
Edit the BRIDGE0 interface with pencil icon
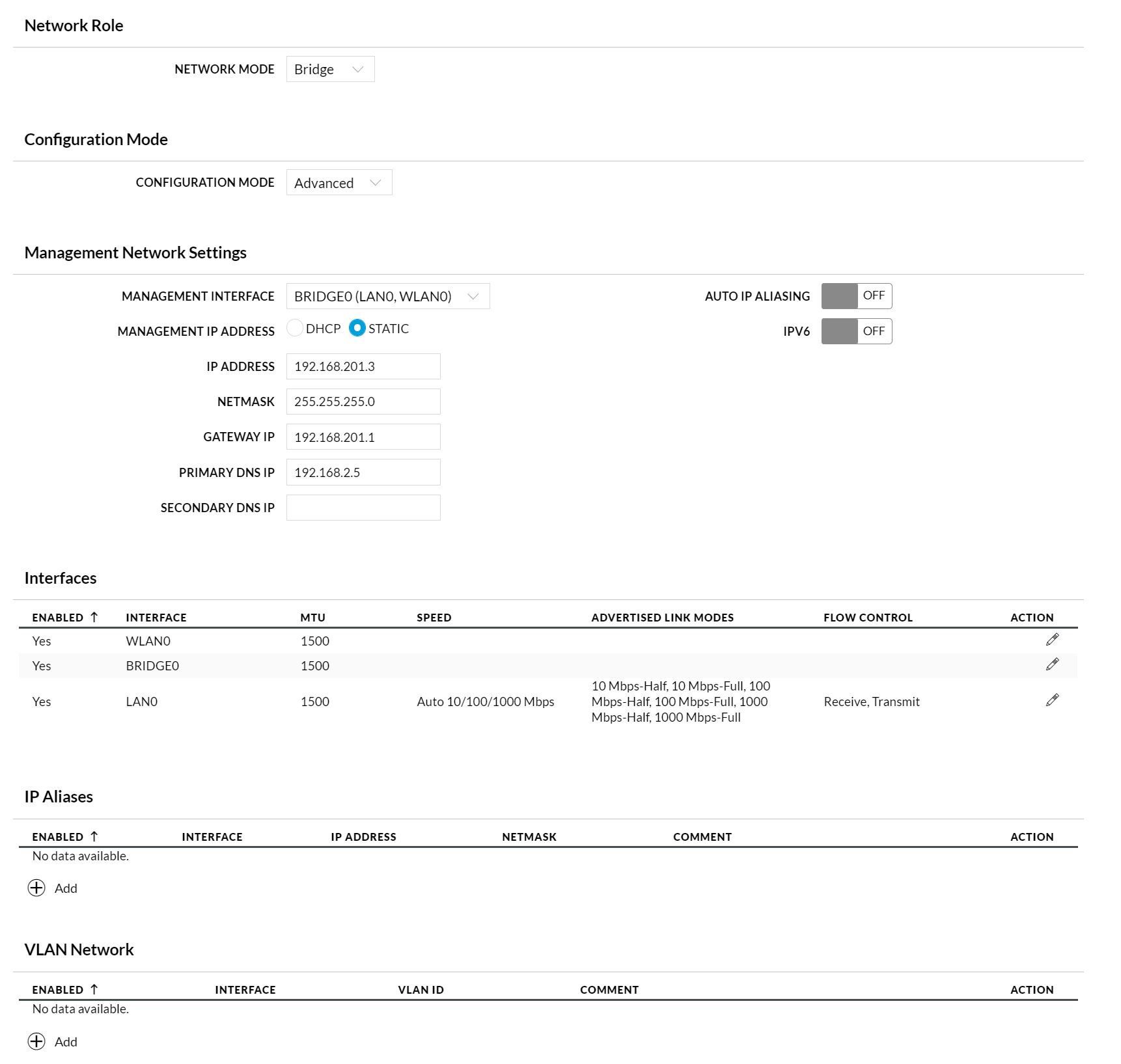[x=1052, y=664]
